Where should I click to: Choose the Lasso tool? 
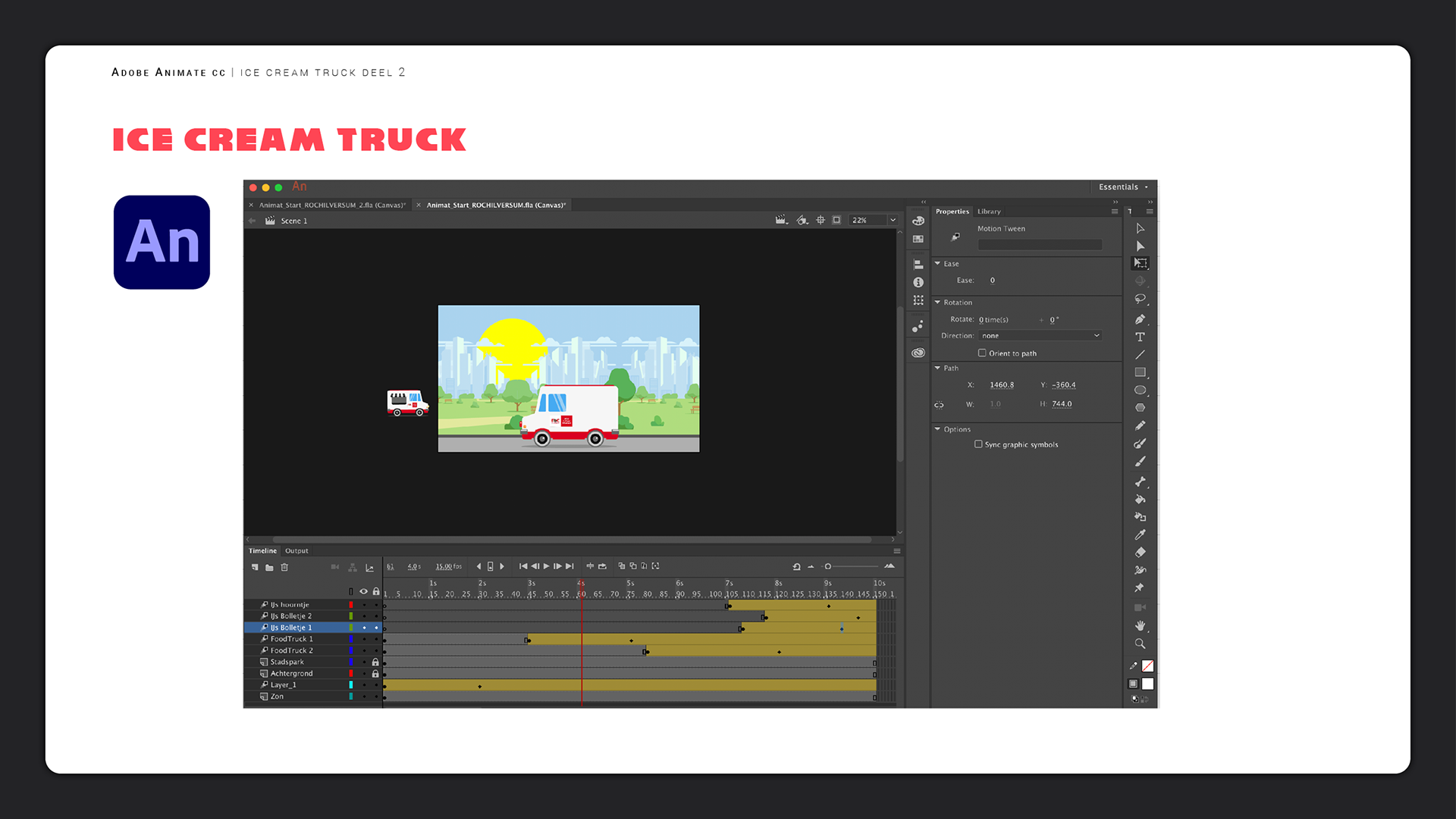[x=1140, y=299]
